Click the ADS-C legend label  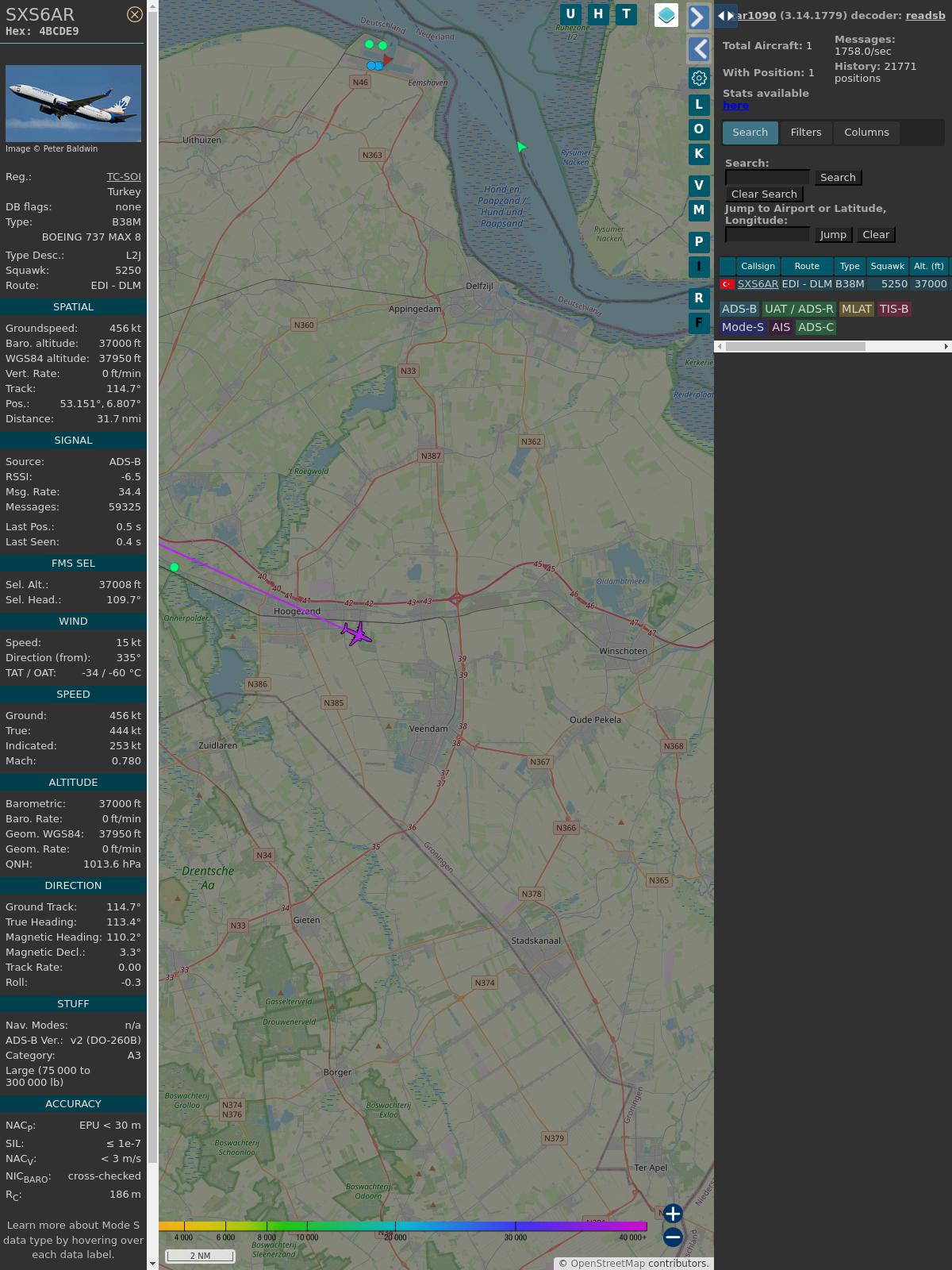tap(816, 328)
